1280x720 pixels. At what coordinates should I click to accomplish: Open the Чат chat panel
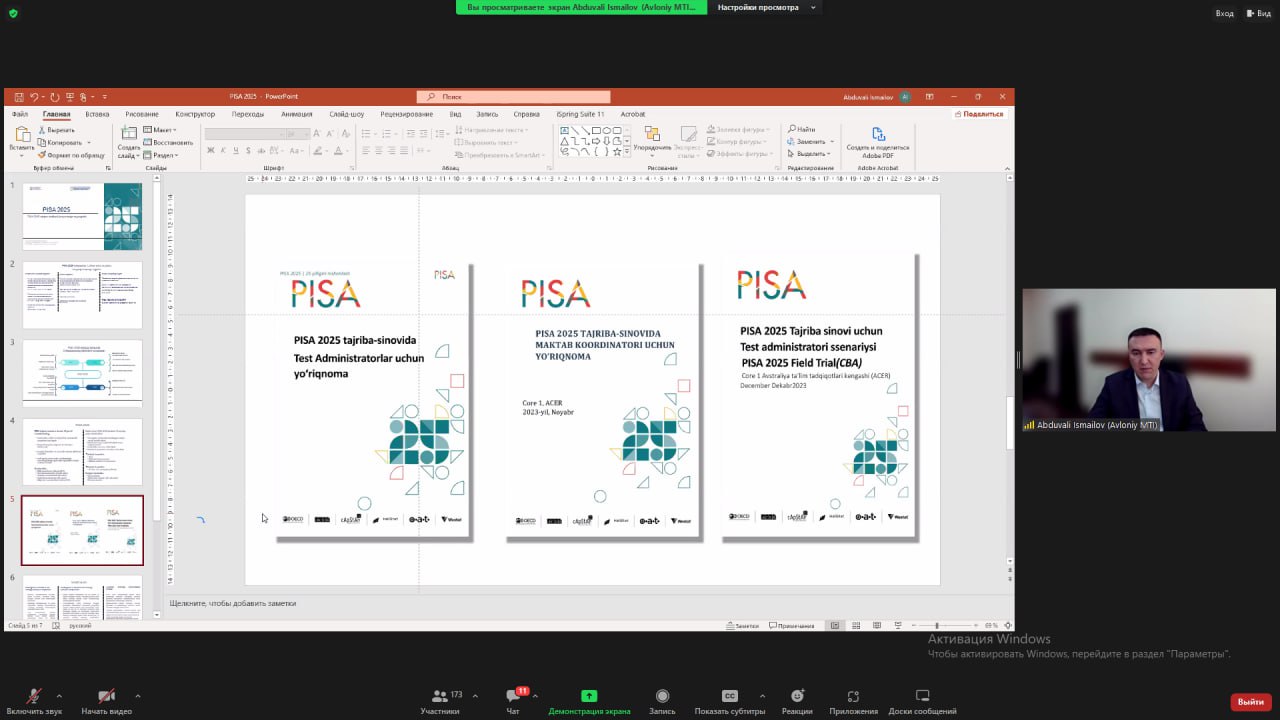click(513, 697)
